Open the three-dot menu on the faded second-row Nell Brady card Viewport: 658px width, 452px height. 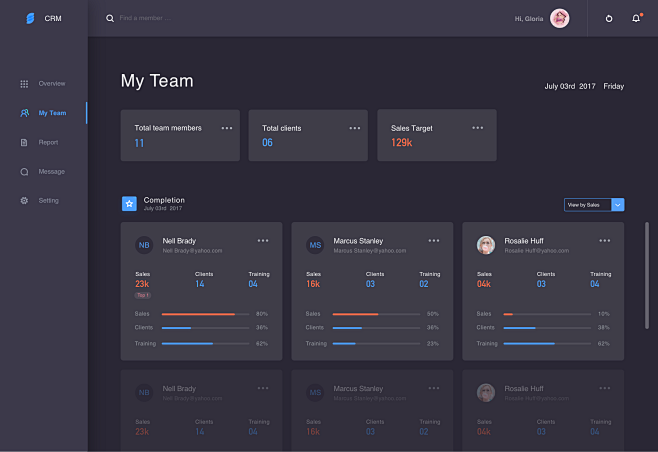tap(263, 388)
